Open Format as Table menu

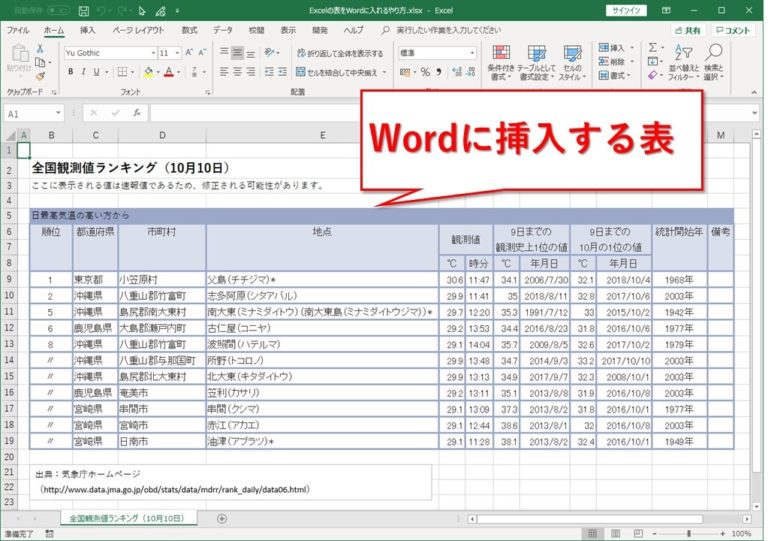pos(536,63)
